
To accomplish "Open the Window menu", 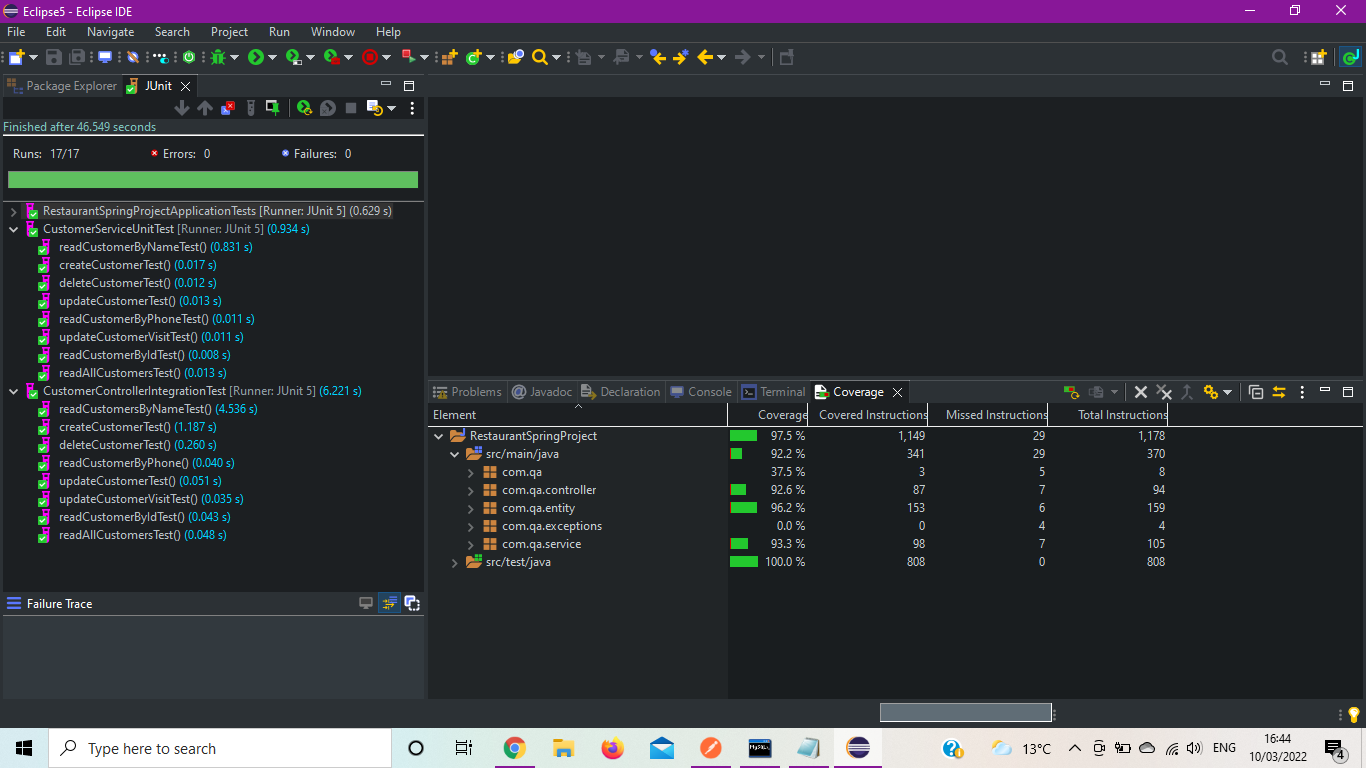I will coord(333,32).
